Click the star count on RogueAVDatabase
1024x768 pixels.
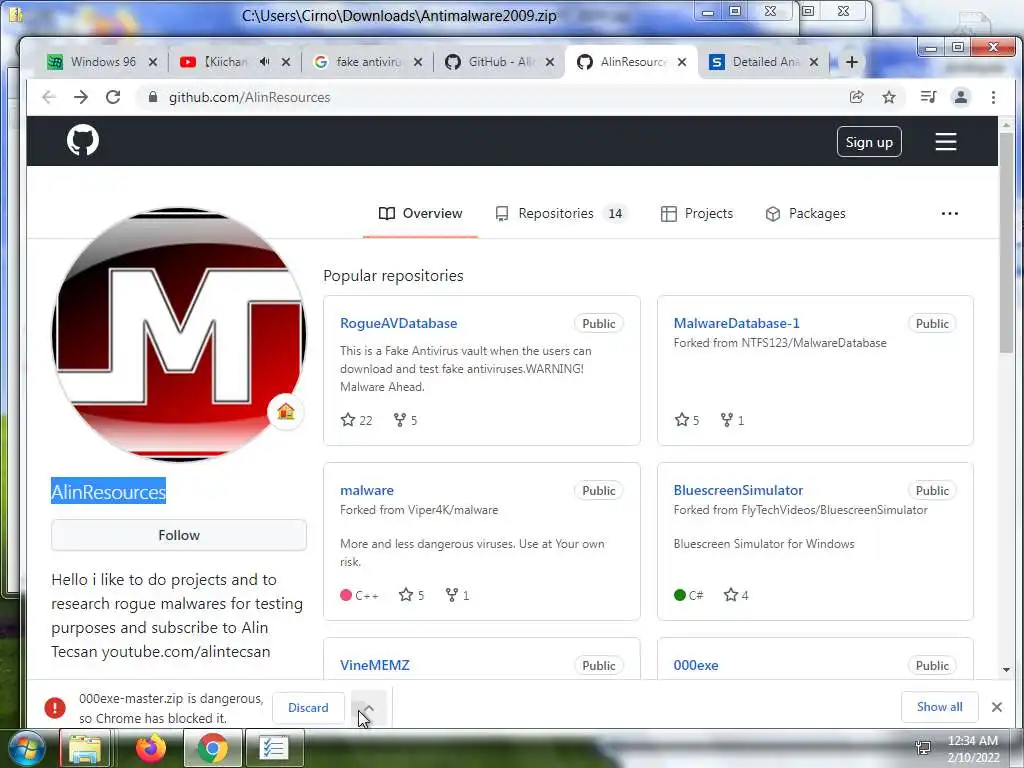coord(357,420)
